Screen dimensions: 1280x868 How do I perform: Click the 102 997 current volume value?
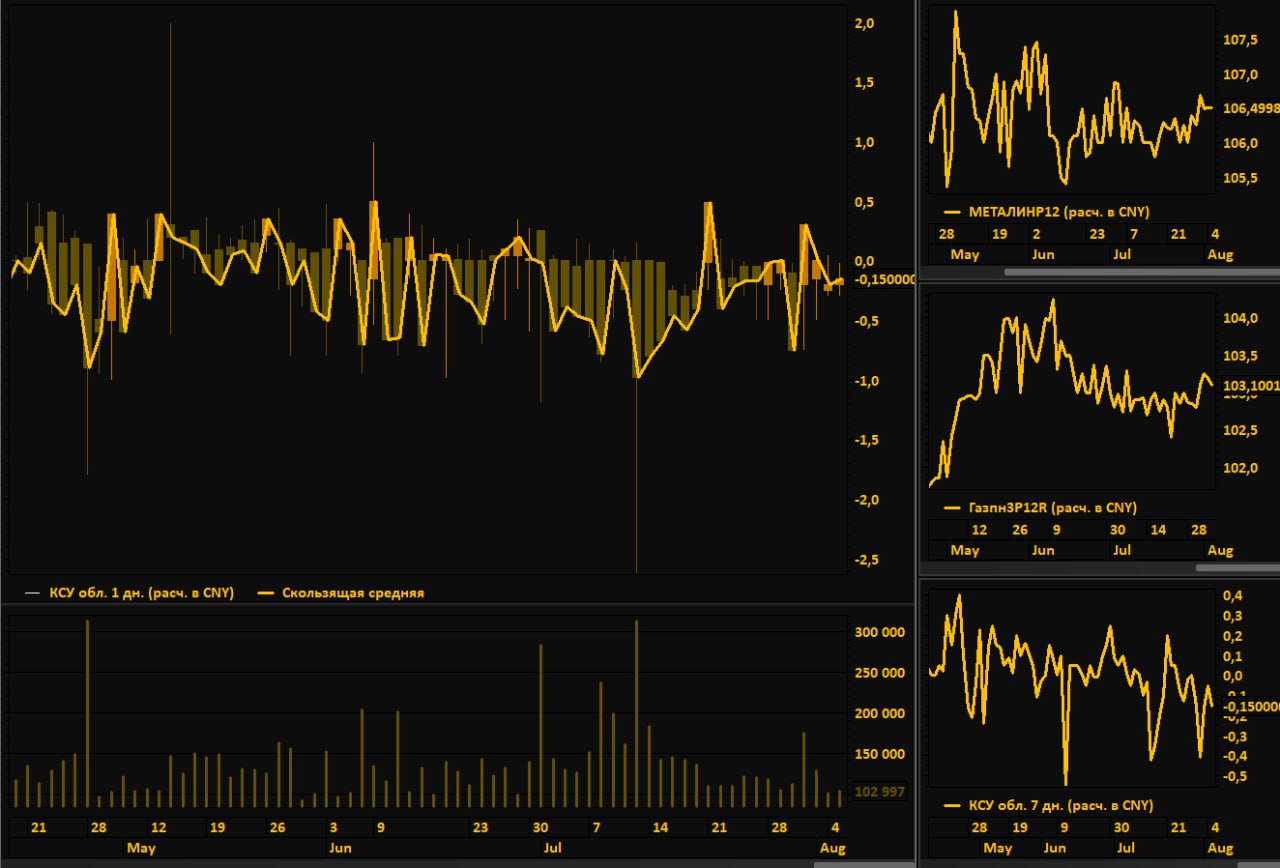point(880,792)
